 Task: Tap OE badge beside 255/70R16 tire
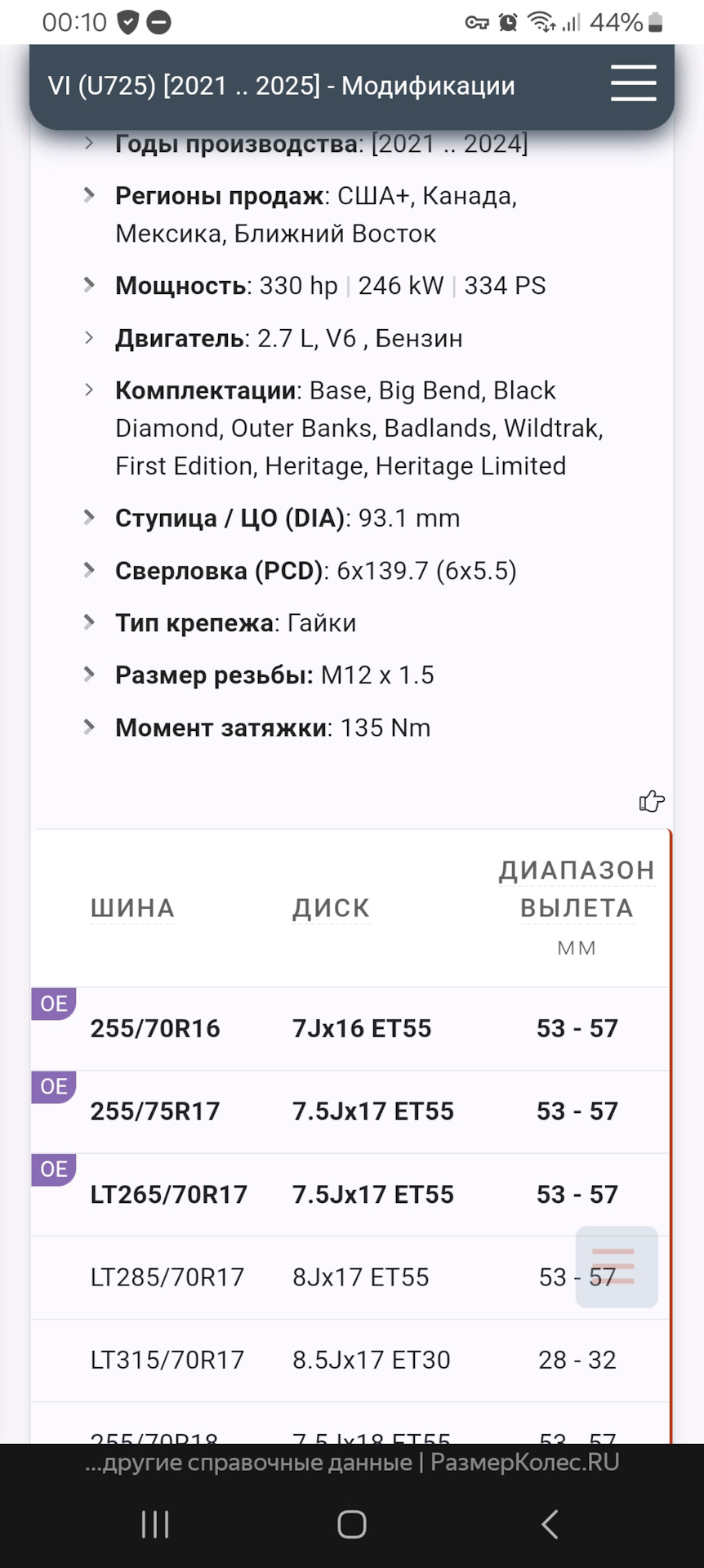[x=54, y=1004]
